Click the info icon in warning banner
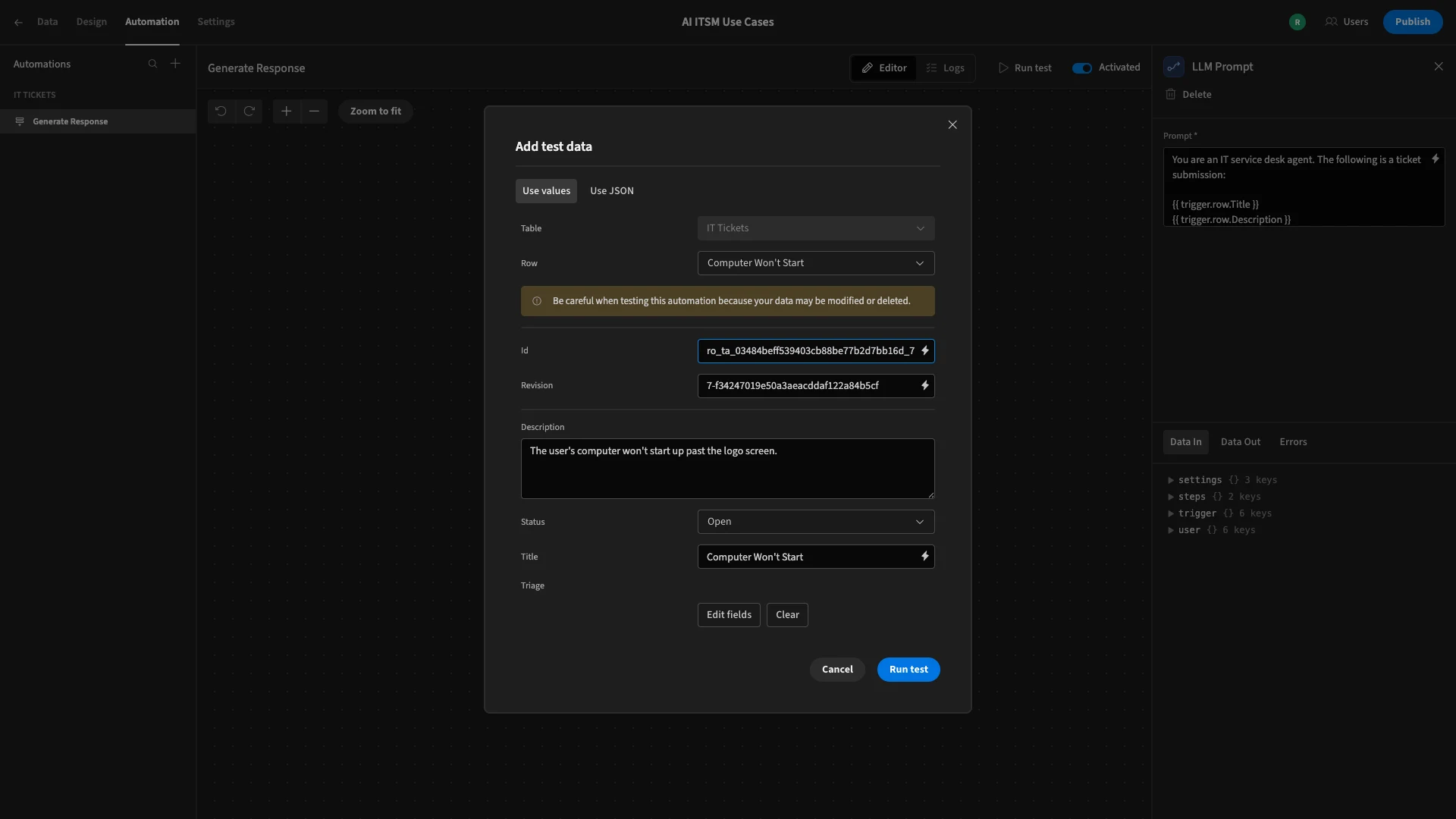This screenshot has height=819, width=1456. pyautogui.click(x=537, y=301)
